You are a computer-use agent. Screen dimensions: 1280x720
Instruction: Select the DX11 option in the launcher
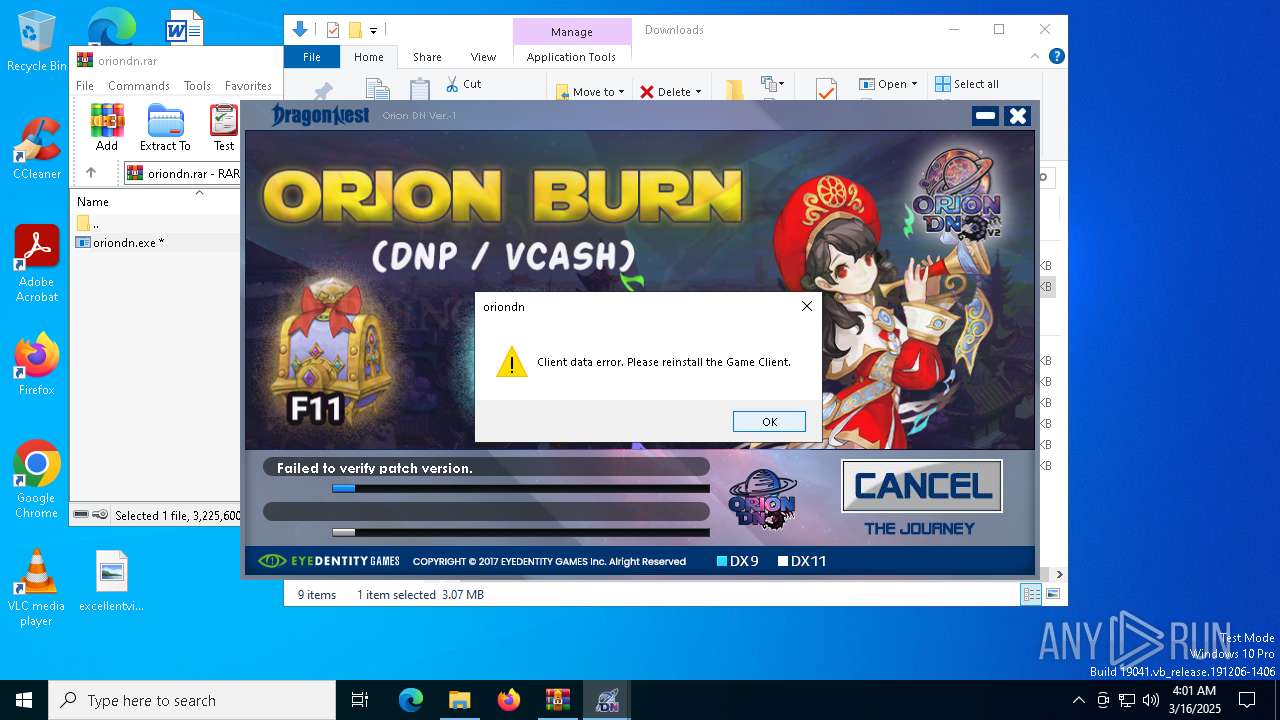point(802,561)
